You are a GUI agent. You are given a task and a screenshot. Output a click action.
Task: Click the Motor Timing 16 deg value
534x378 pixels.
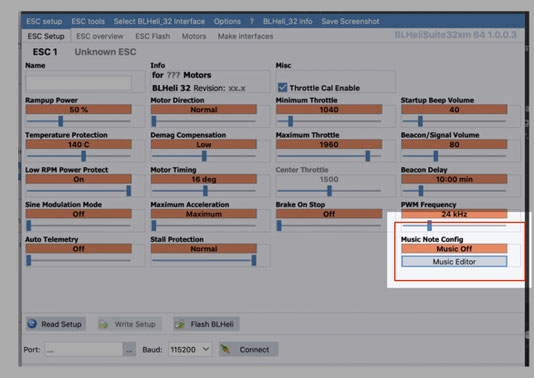click(204, 179)
